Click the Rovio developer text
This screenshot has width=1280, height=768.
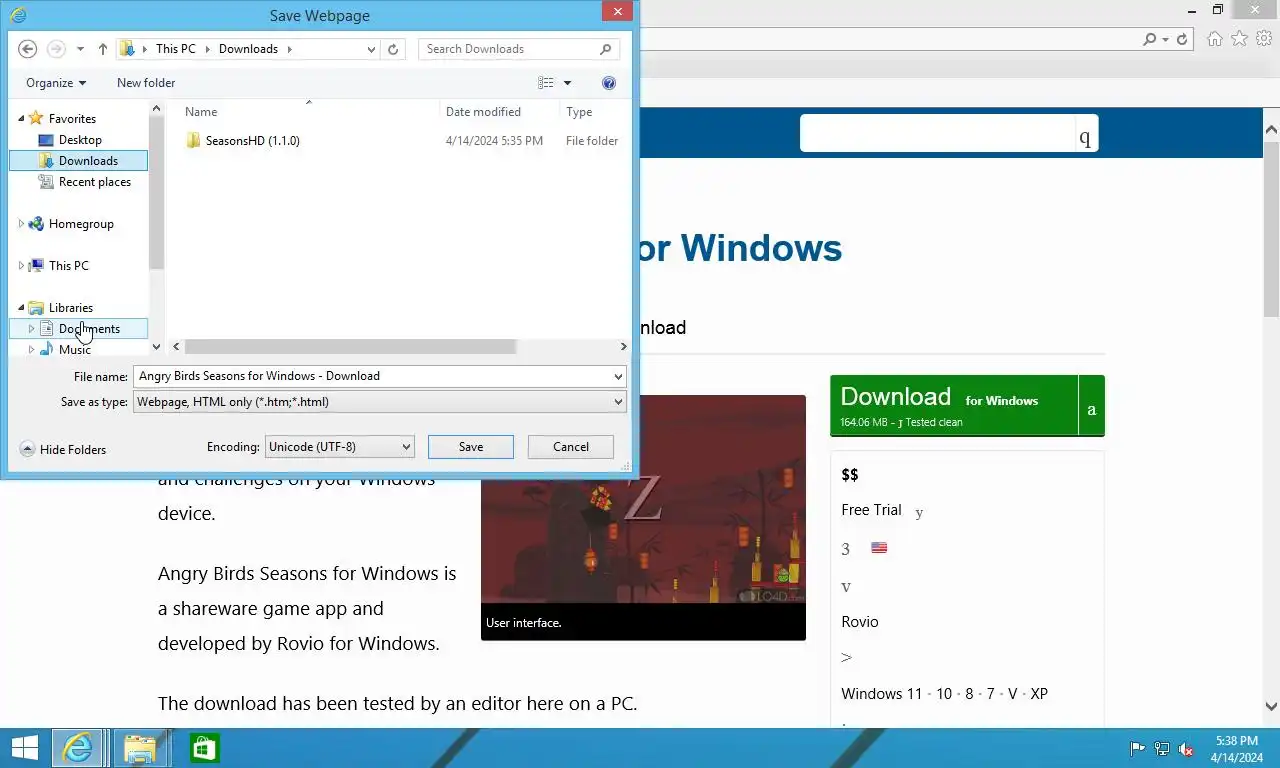tap(860, 622)
